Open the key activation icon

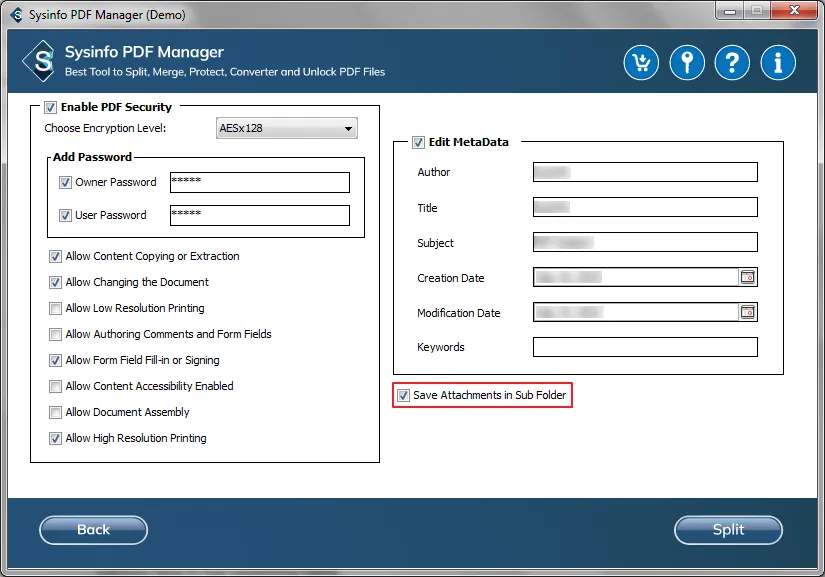[687, 63]
